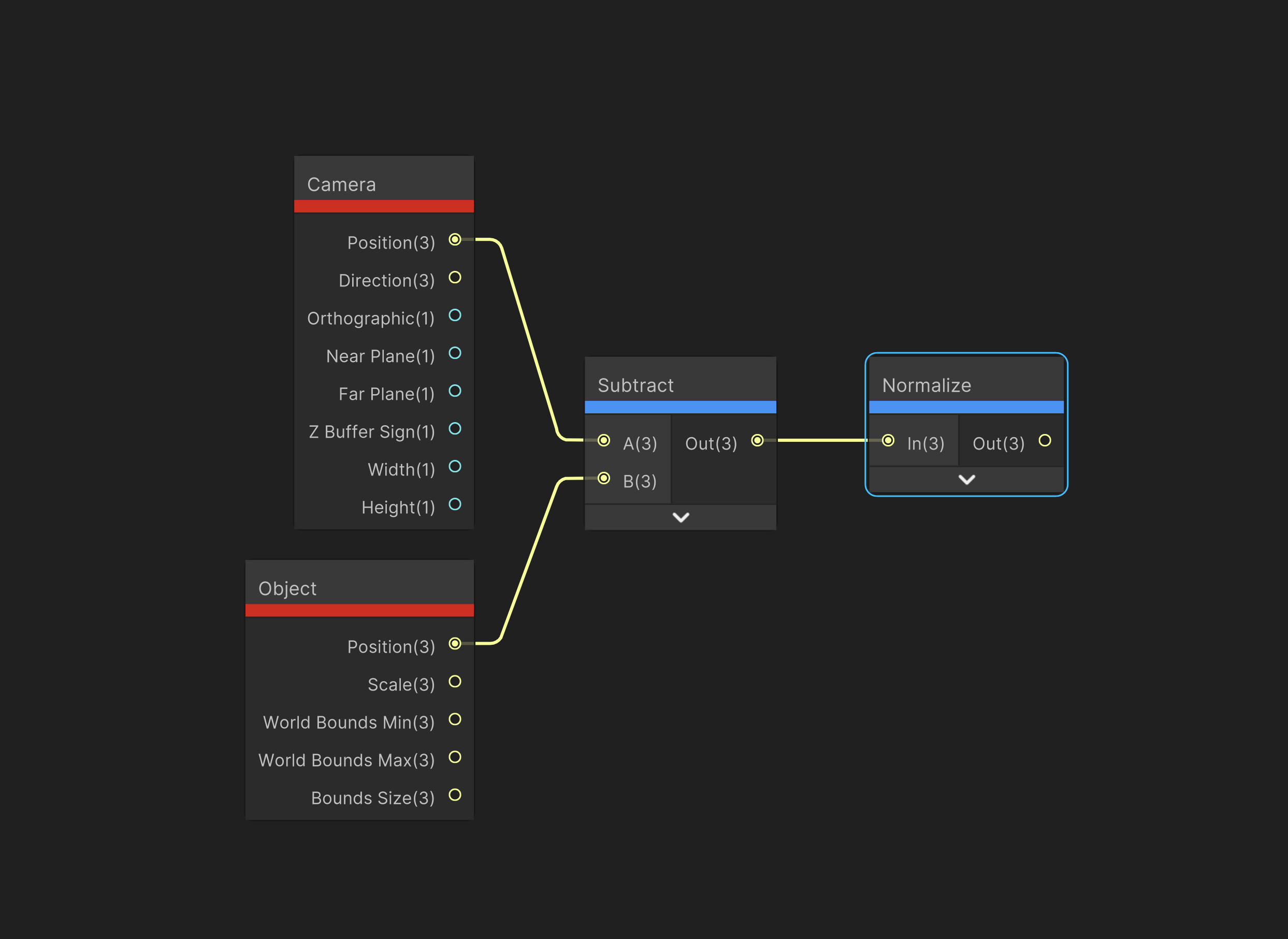
Task: Click Camera Position(3) connected output port
Action: (455, 239)
